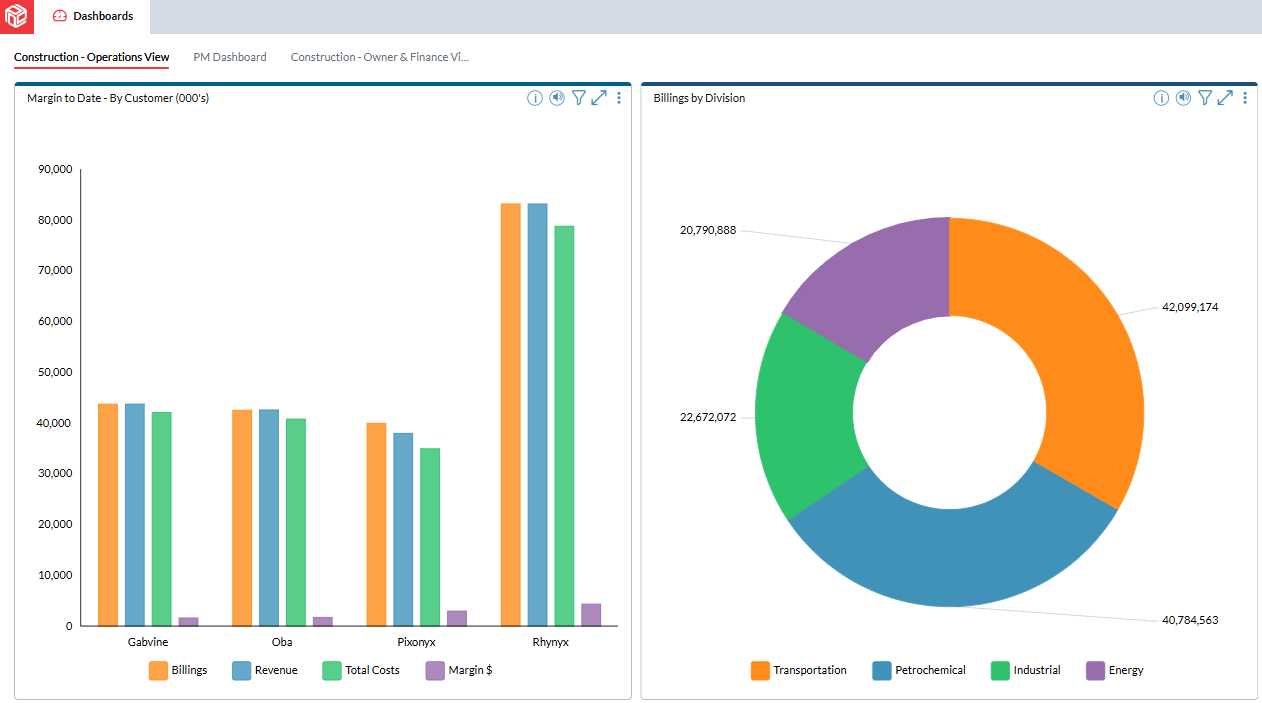
Task: Toggle the Energy division in donut legend
Action: (1114, 670)
